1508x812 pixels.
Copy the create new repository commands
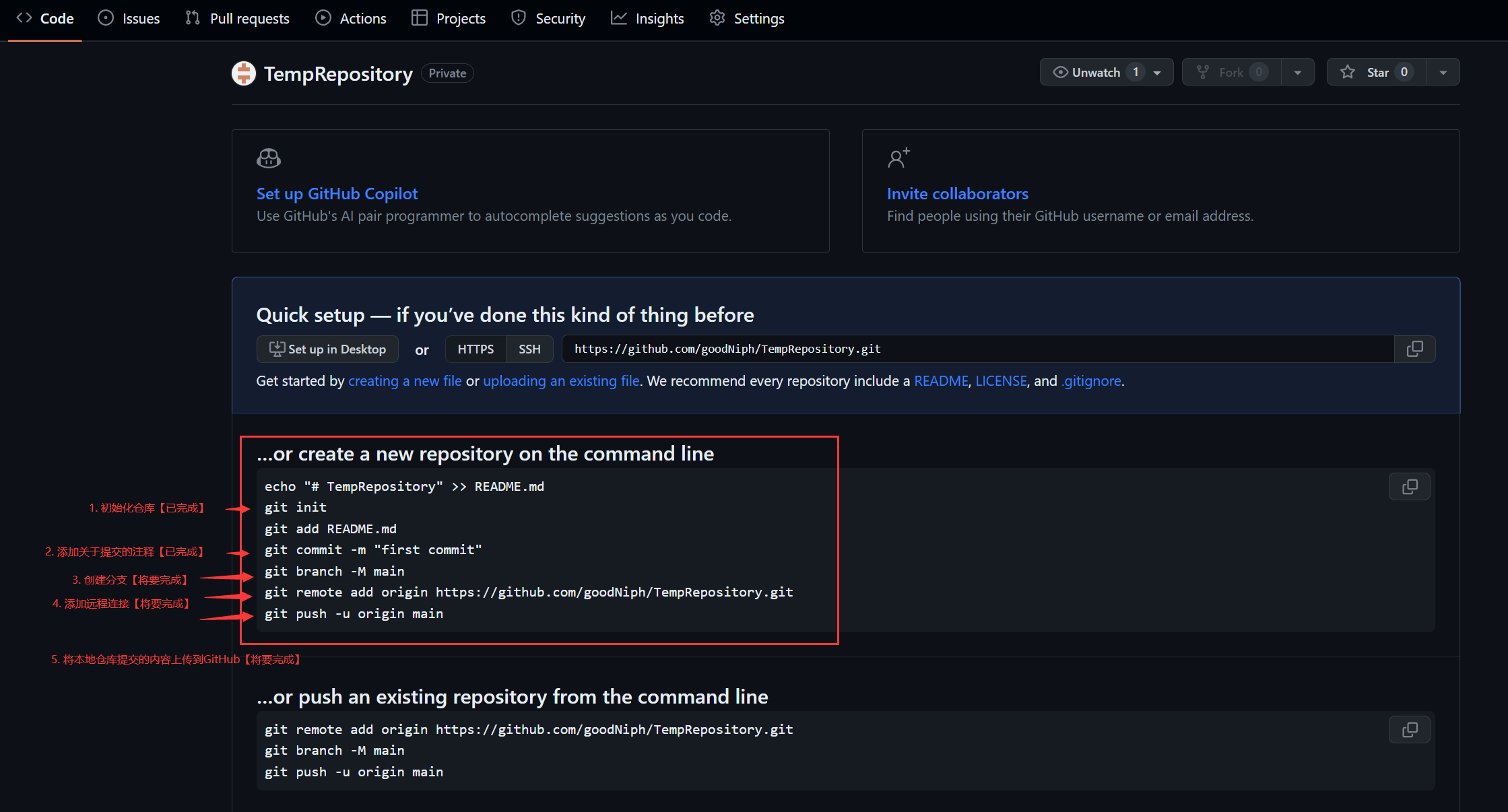(x=1410, y=487)
